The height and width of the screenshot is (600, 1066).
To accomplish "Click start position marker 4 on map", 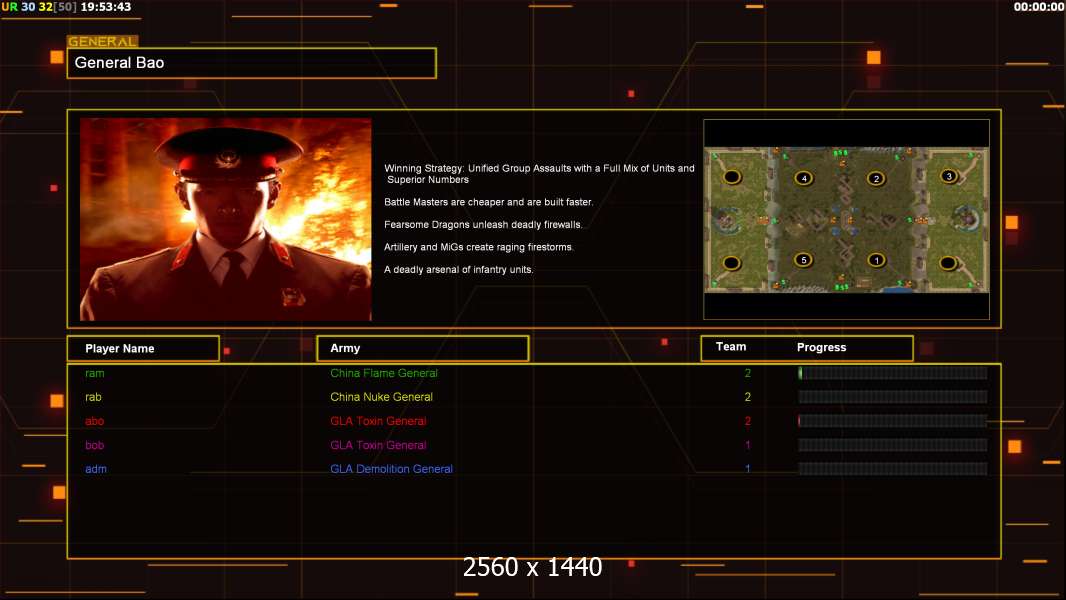I will [804, 178].
